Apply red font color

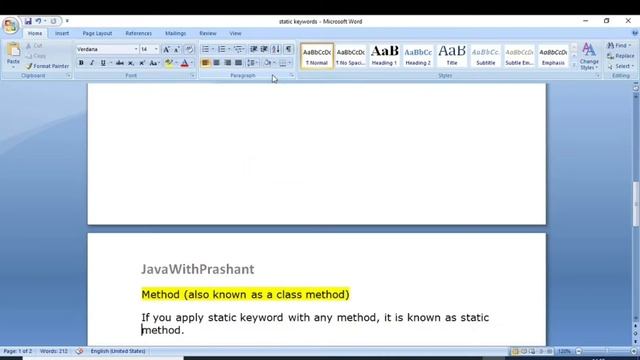coord(184,63)
